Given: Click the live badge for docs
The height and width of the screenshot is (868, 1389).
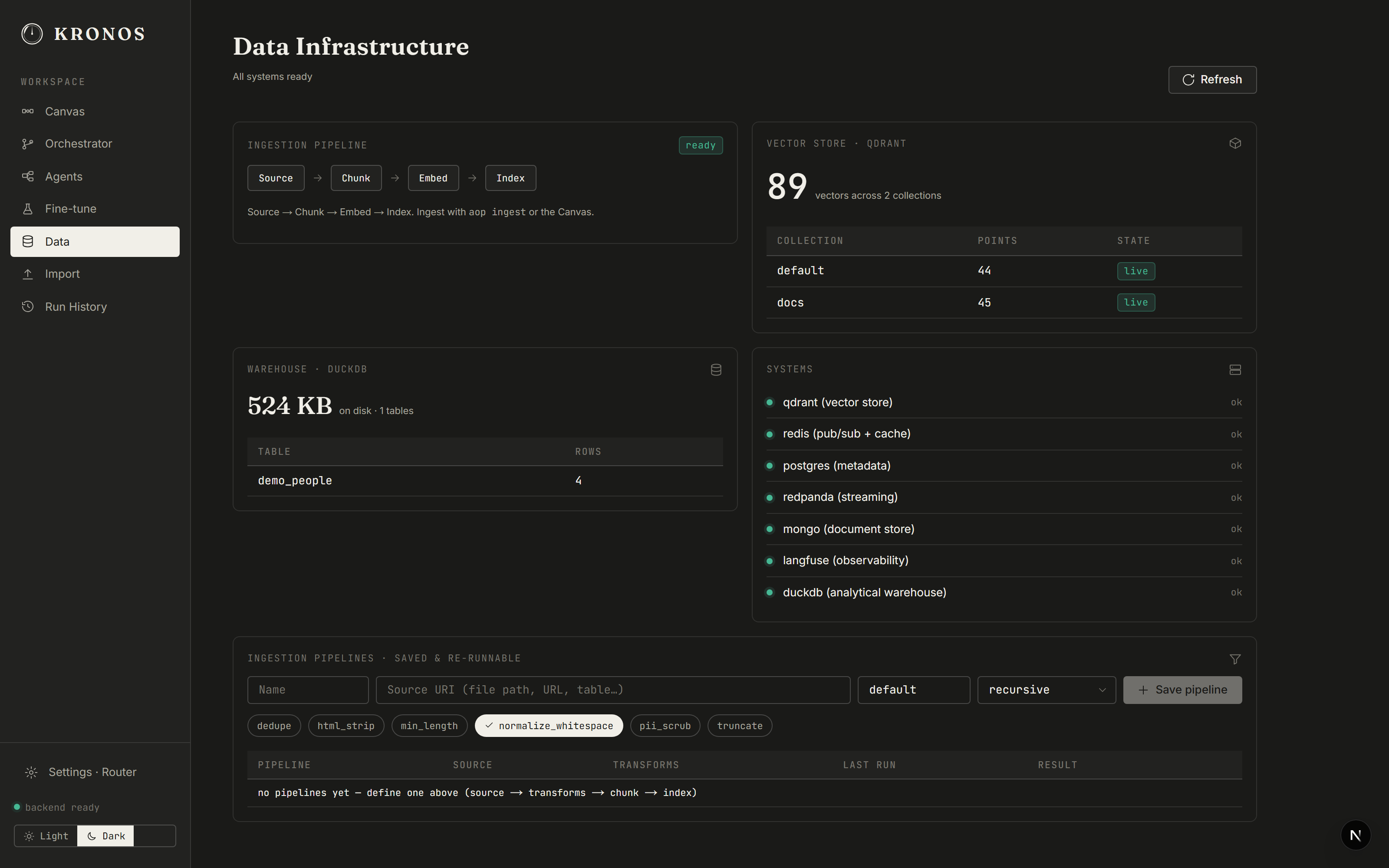Looking at the screenshot, I should point(1136,302).
